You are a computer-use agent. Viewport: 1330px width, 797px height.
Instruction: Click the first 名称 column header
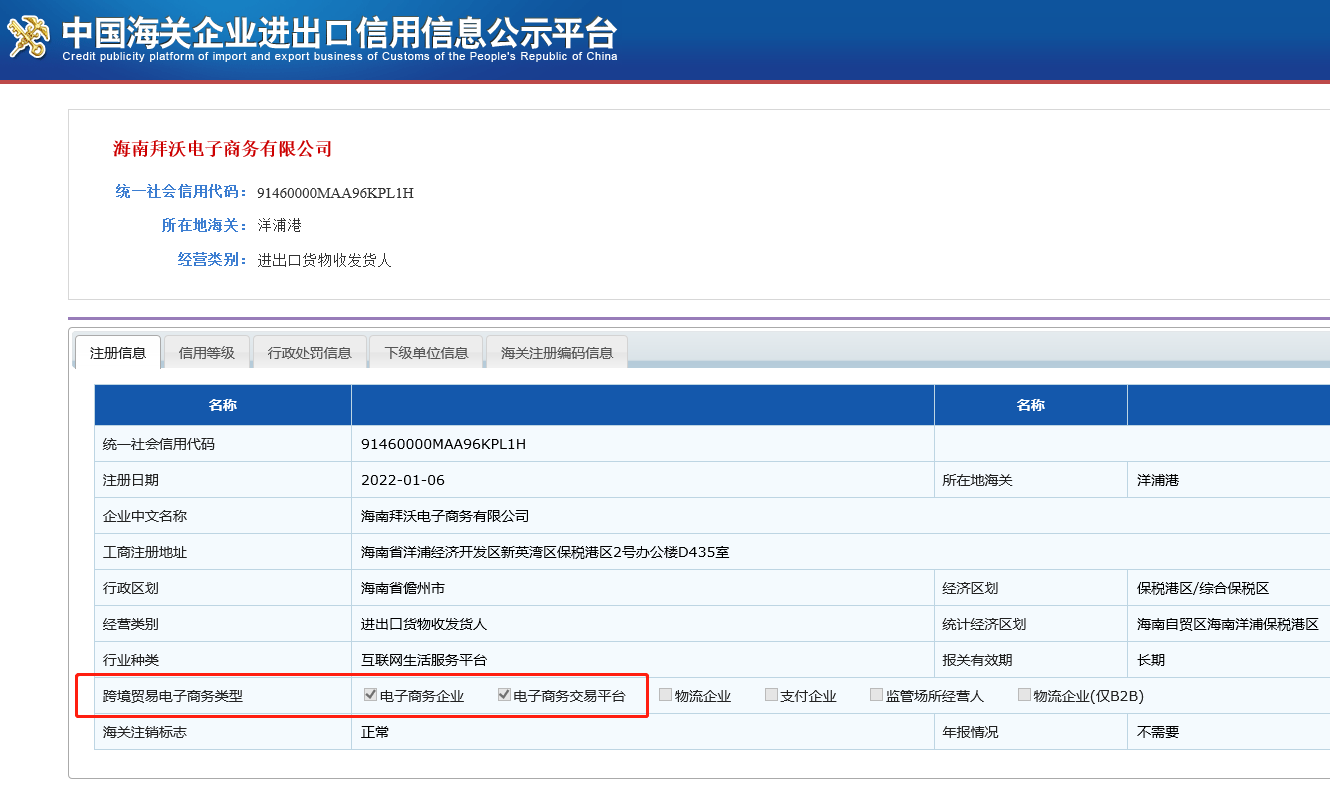coord(223,405)
